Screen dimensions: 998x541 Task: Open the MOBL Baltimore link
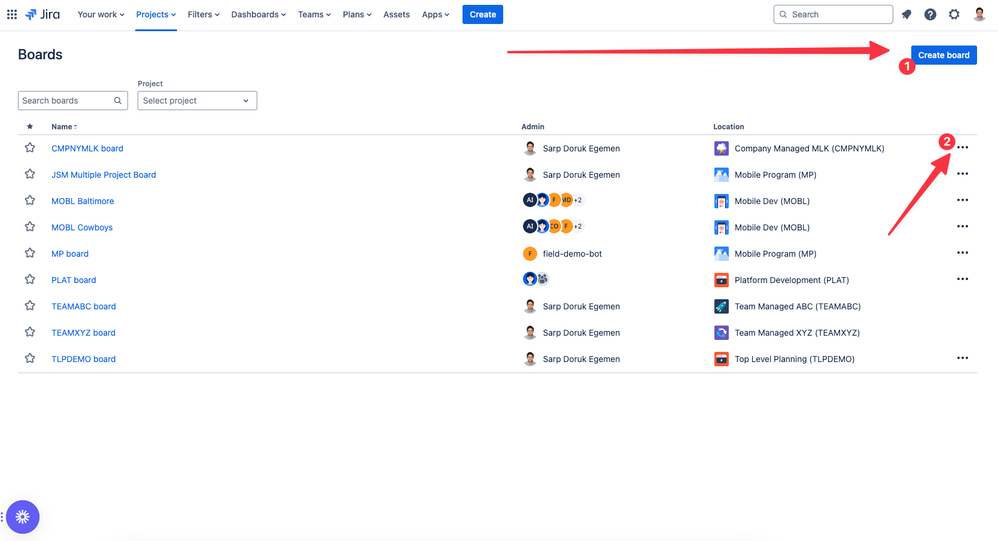[83, 201]
